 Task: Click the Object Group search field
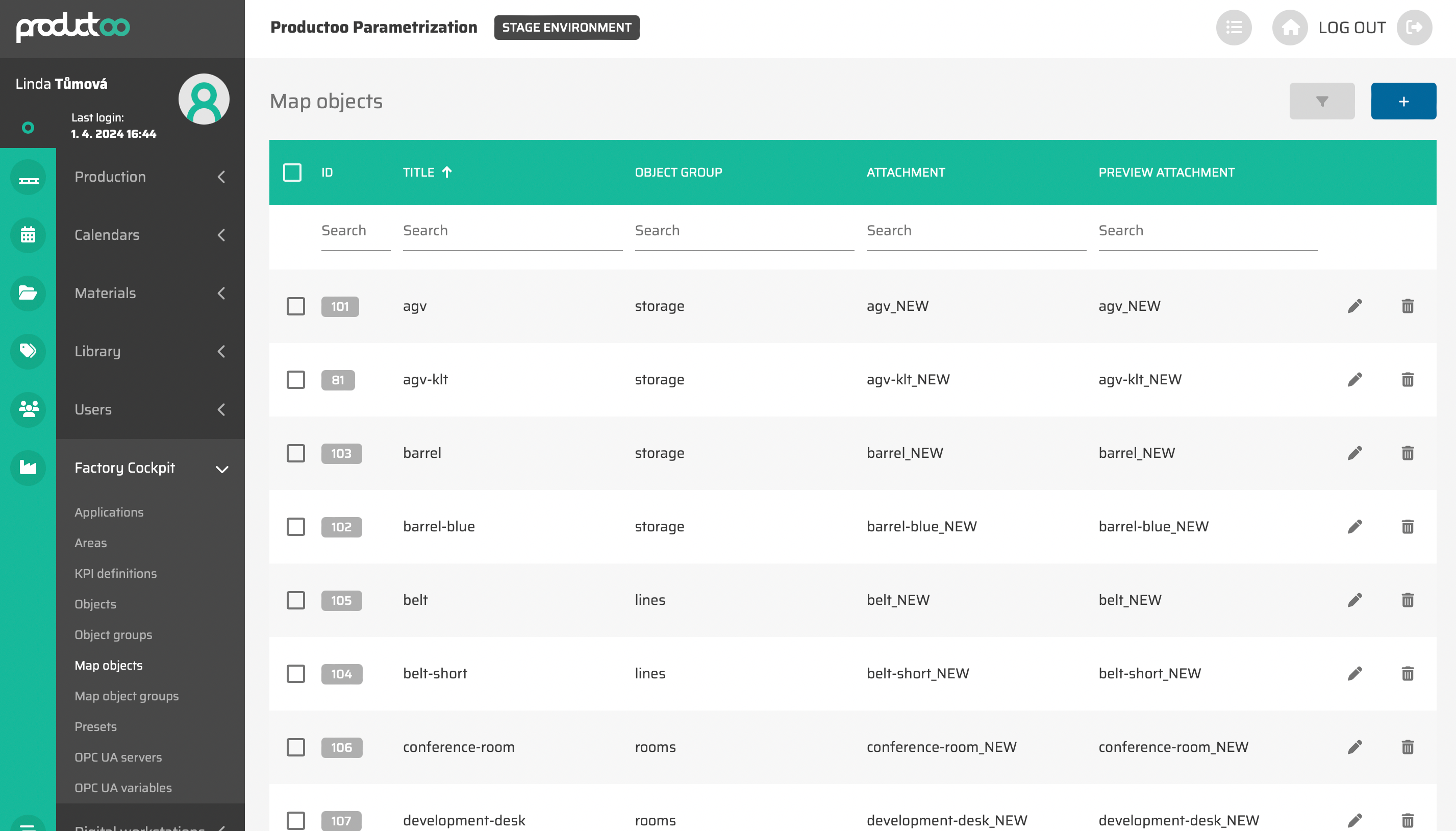[x=744, y=231]
